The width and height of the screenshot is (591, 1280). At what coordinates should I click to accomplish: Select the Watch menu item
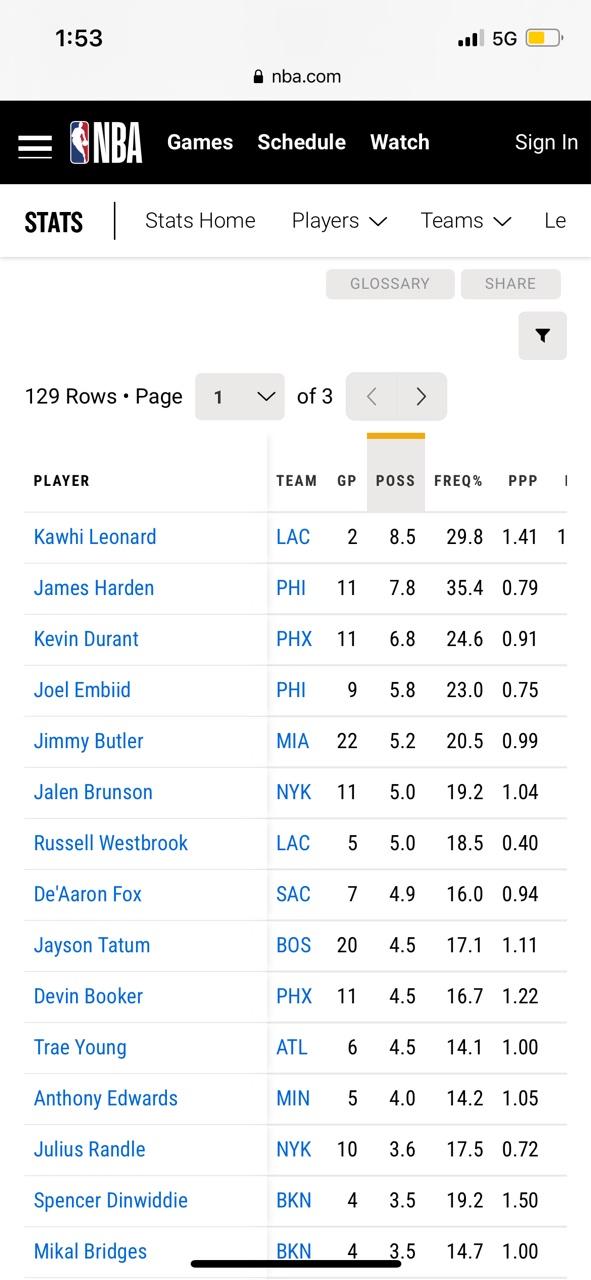pos(400,143)
